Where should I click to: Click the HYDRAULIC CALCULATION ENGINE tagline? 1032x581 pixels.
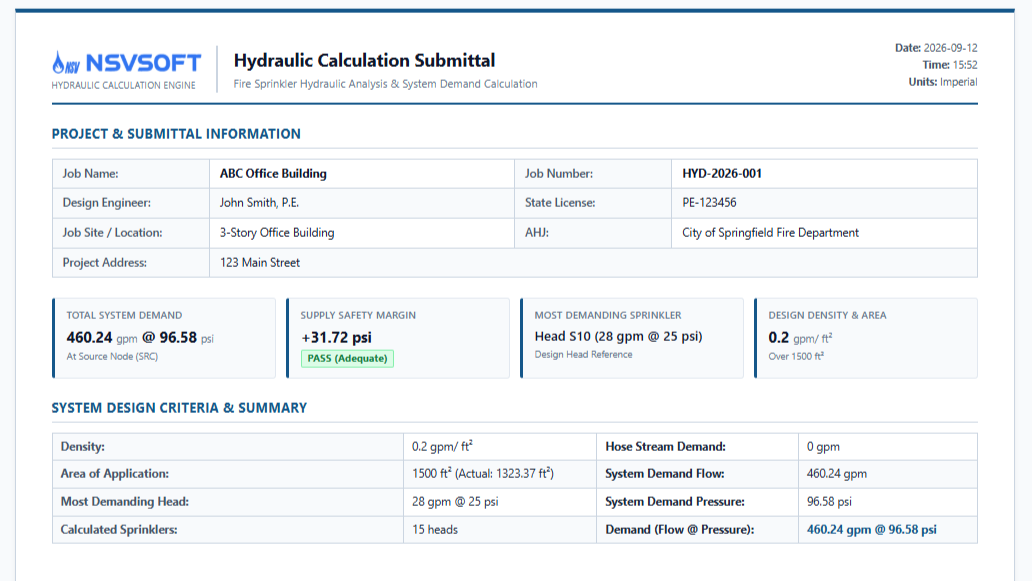click(123, 85)
